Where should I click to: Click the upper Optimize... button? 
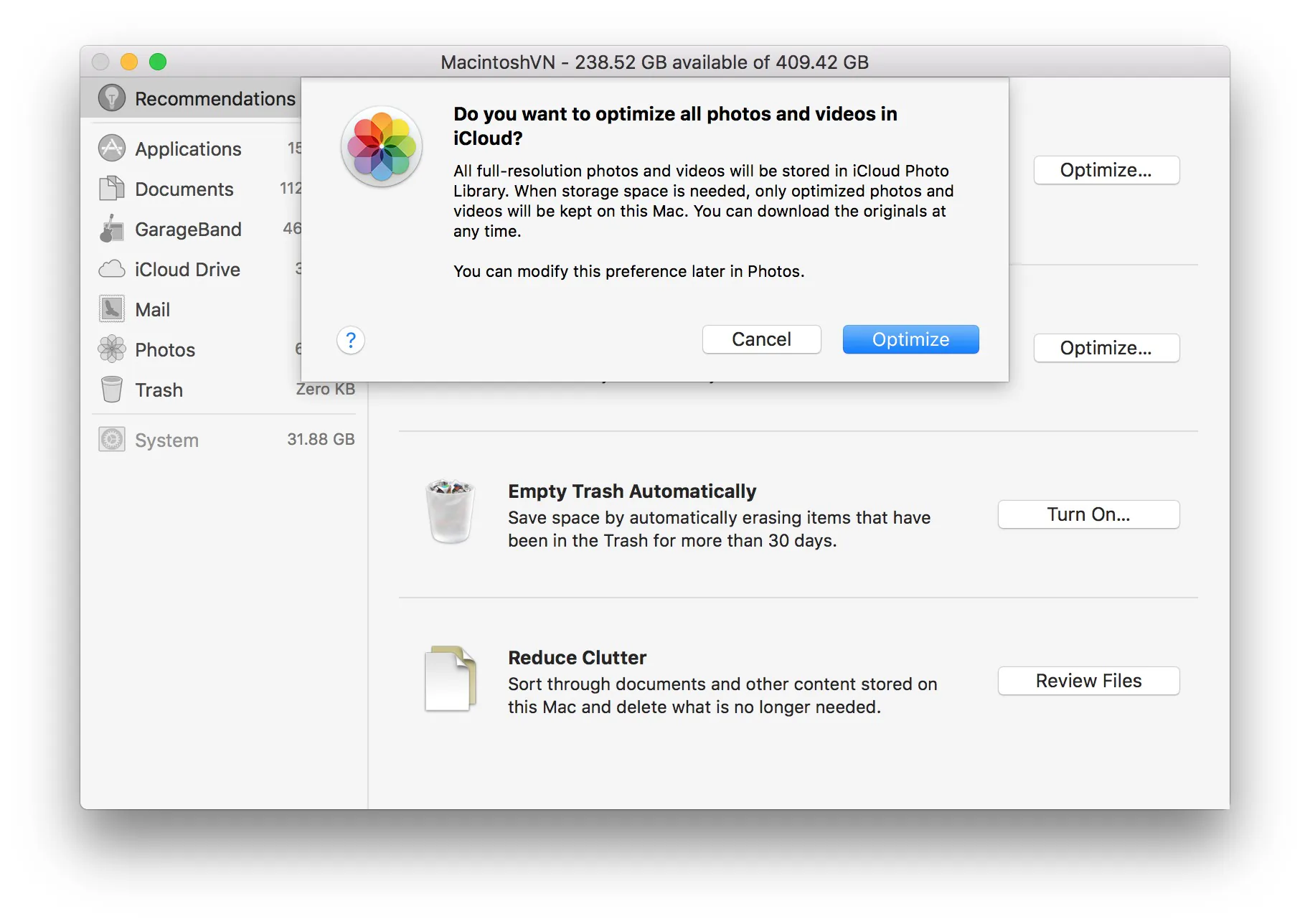(x=1106, y=170)
